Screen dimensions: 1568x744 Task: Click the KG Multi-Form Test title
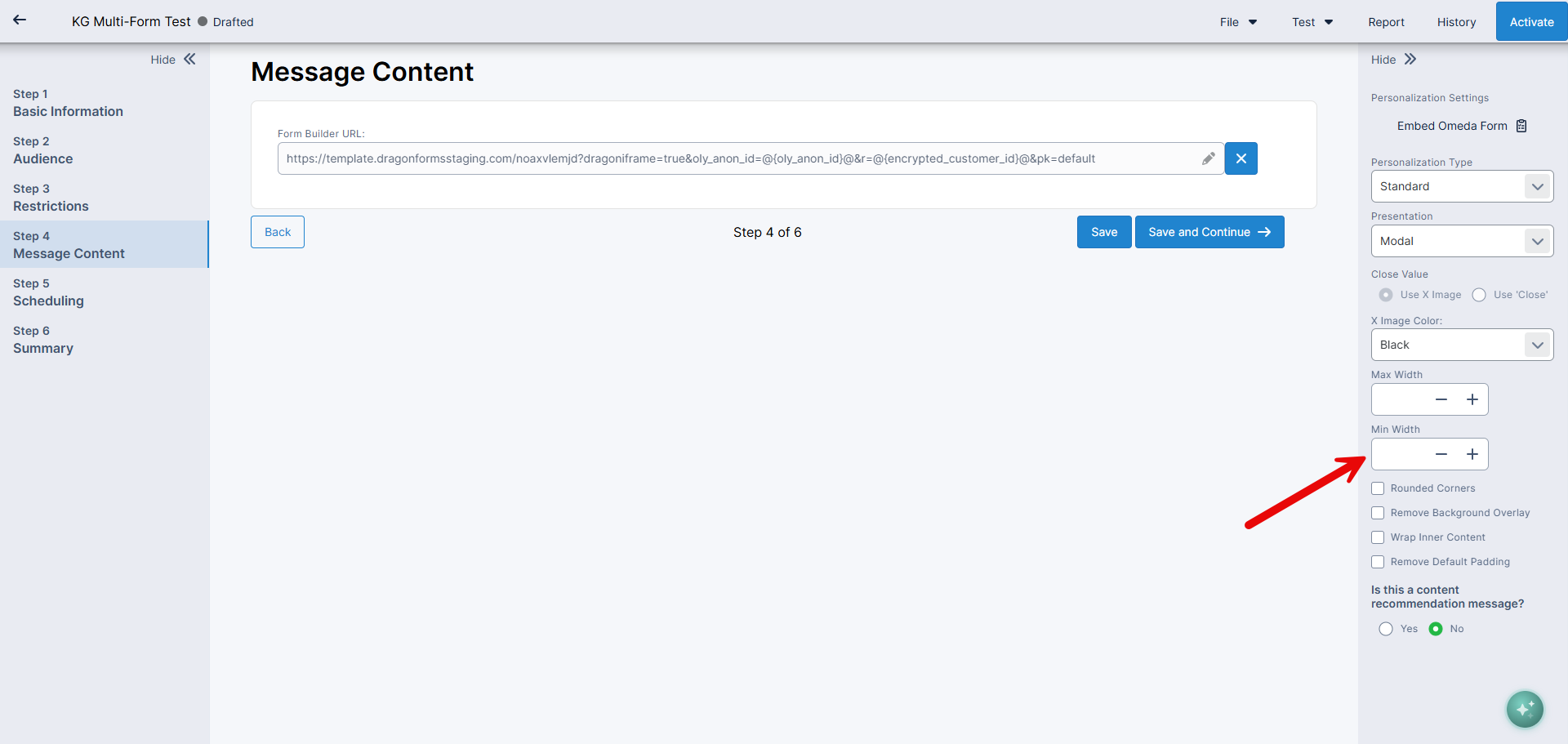[131, 22]
